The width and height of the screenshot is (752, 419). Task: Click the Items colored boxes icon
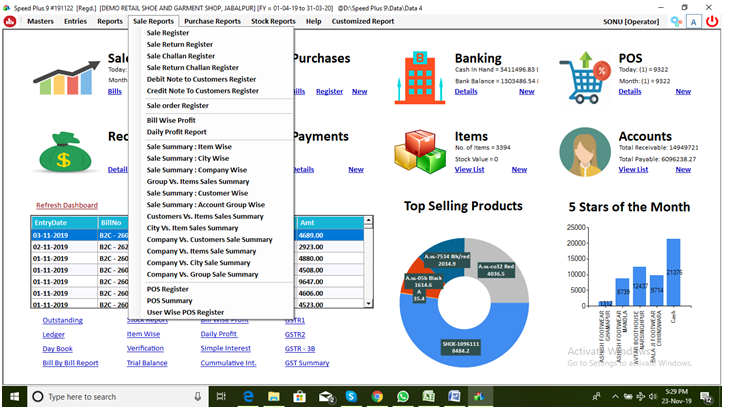pos(420,151)
